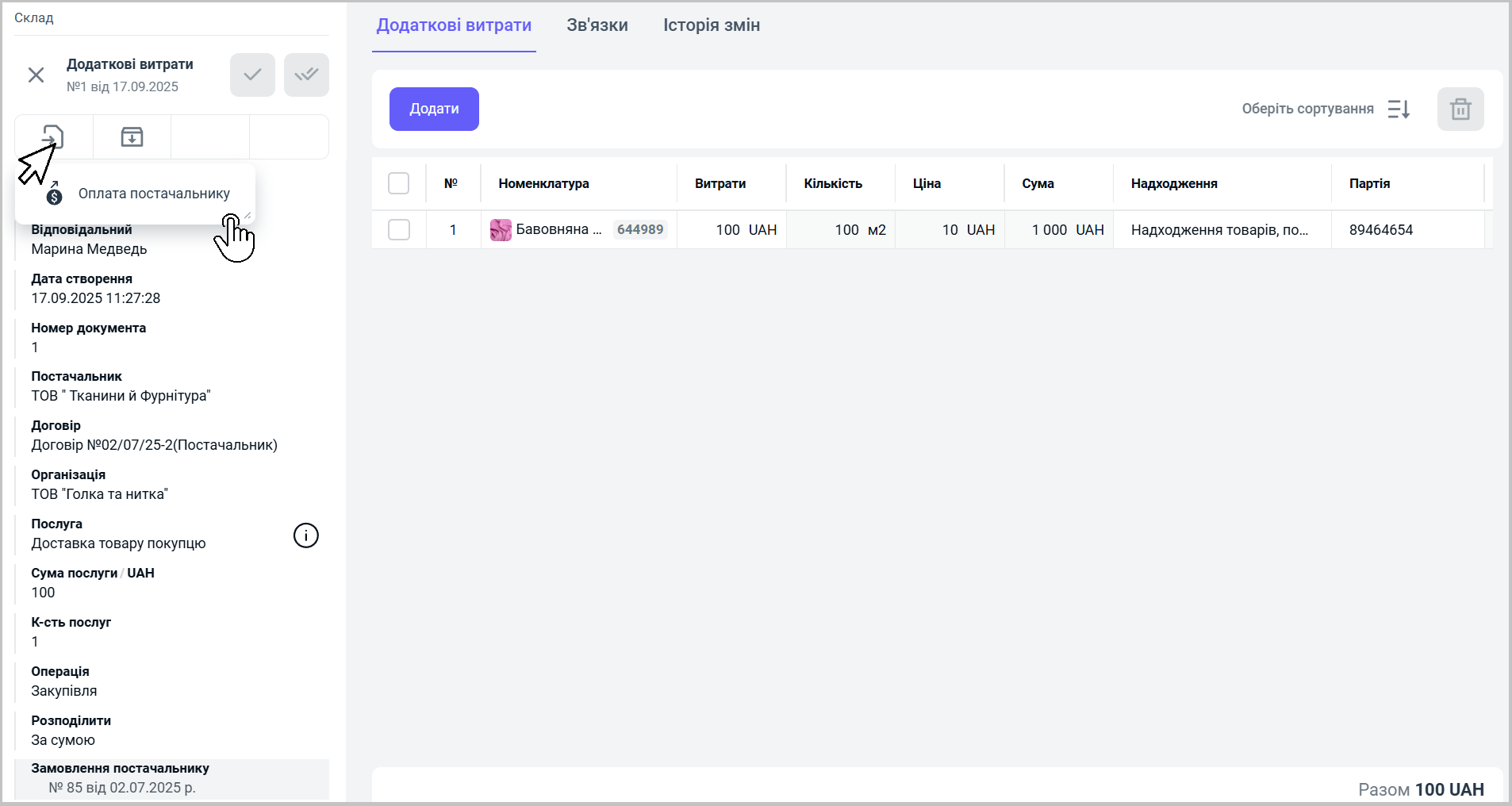This screenshot has width=1512, height=806.
Task: Click the trash delete icon
Action: 1460,109
